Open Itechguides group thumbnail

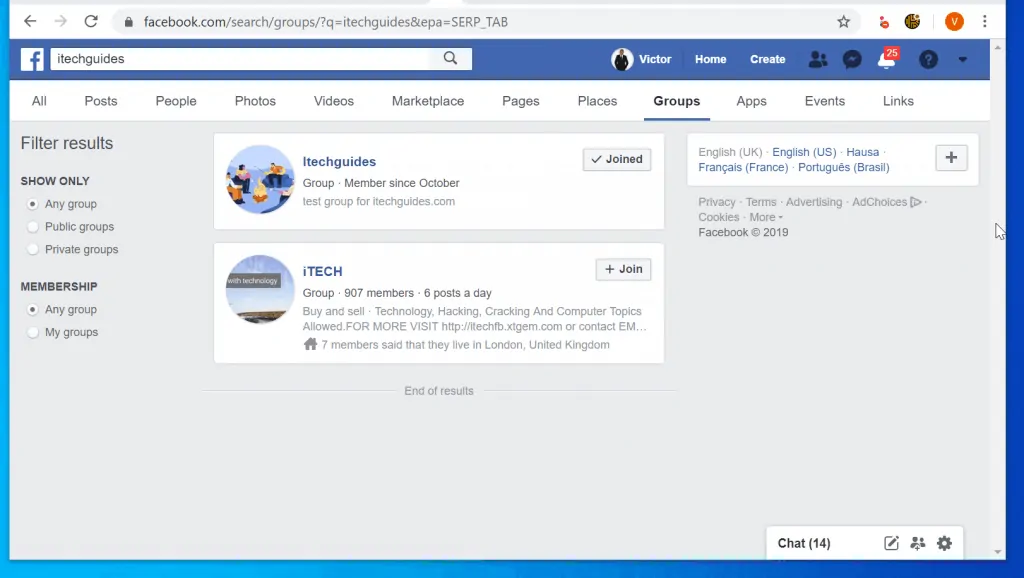260,180
